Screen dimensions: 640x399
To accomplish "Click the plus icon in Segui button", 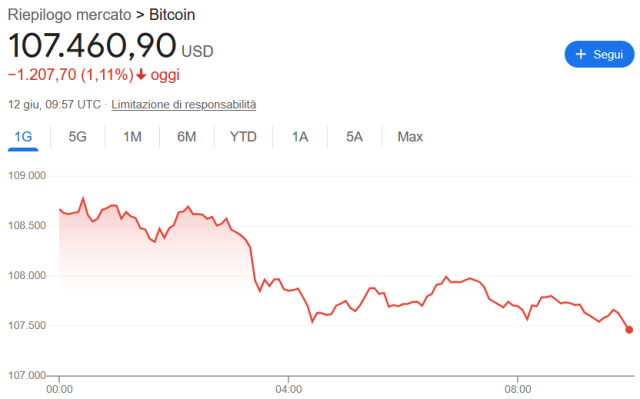I will pos(580,54).
